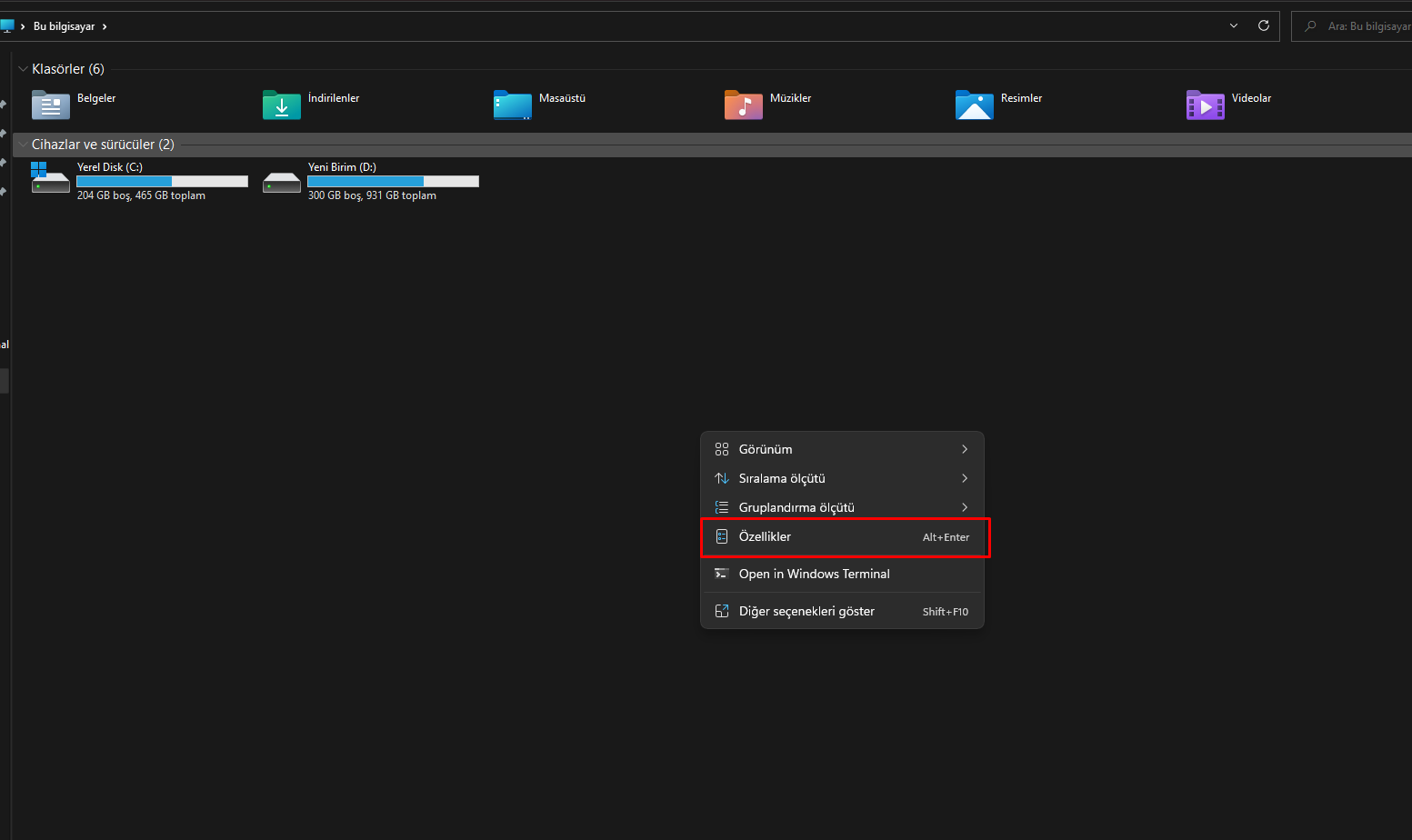Open the Videolar folder icon
Viewport: 1412px width, 840px height.
[x=1206, y=105]
